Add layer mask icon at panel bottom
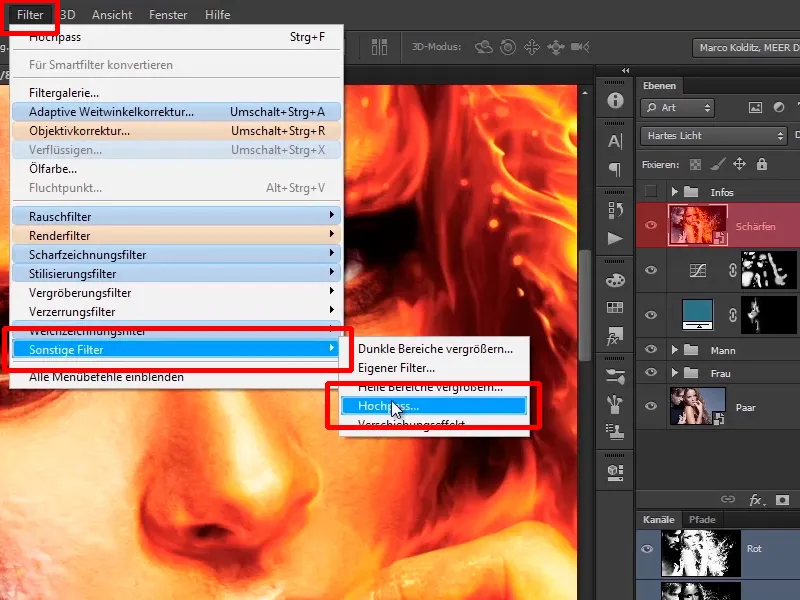The height and width of the screenshot is (600, 800). click(x=782, y=500)
